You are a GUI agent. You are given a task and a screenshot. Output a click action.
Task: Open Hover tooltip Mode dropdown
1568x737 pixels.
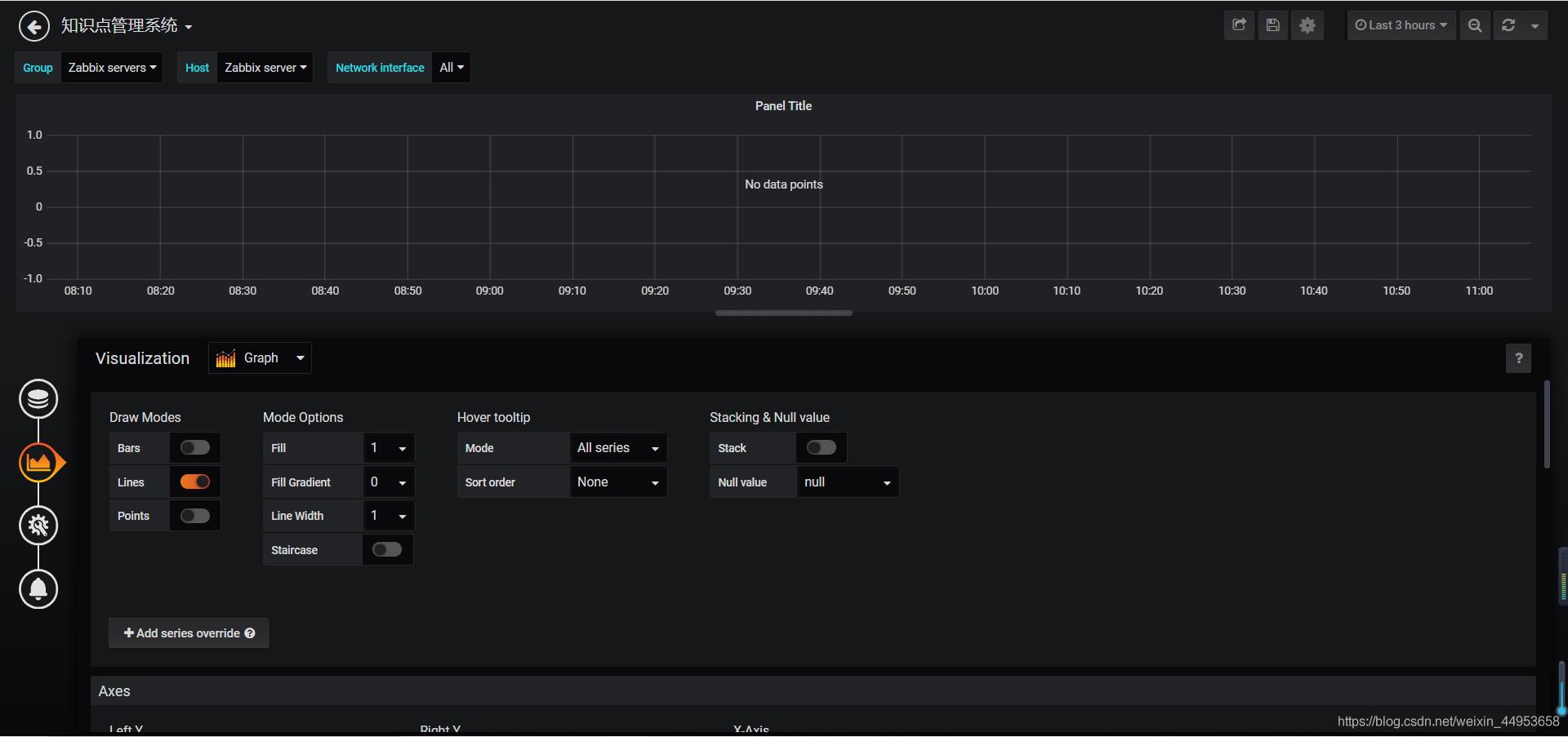click(x=618, y=448)
